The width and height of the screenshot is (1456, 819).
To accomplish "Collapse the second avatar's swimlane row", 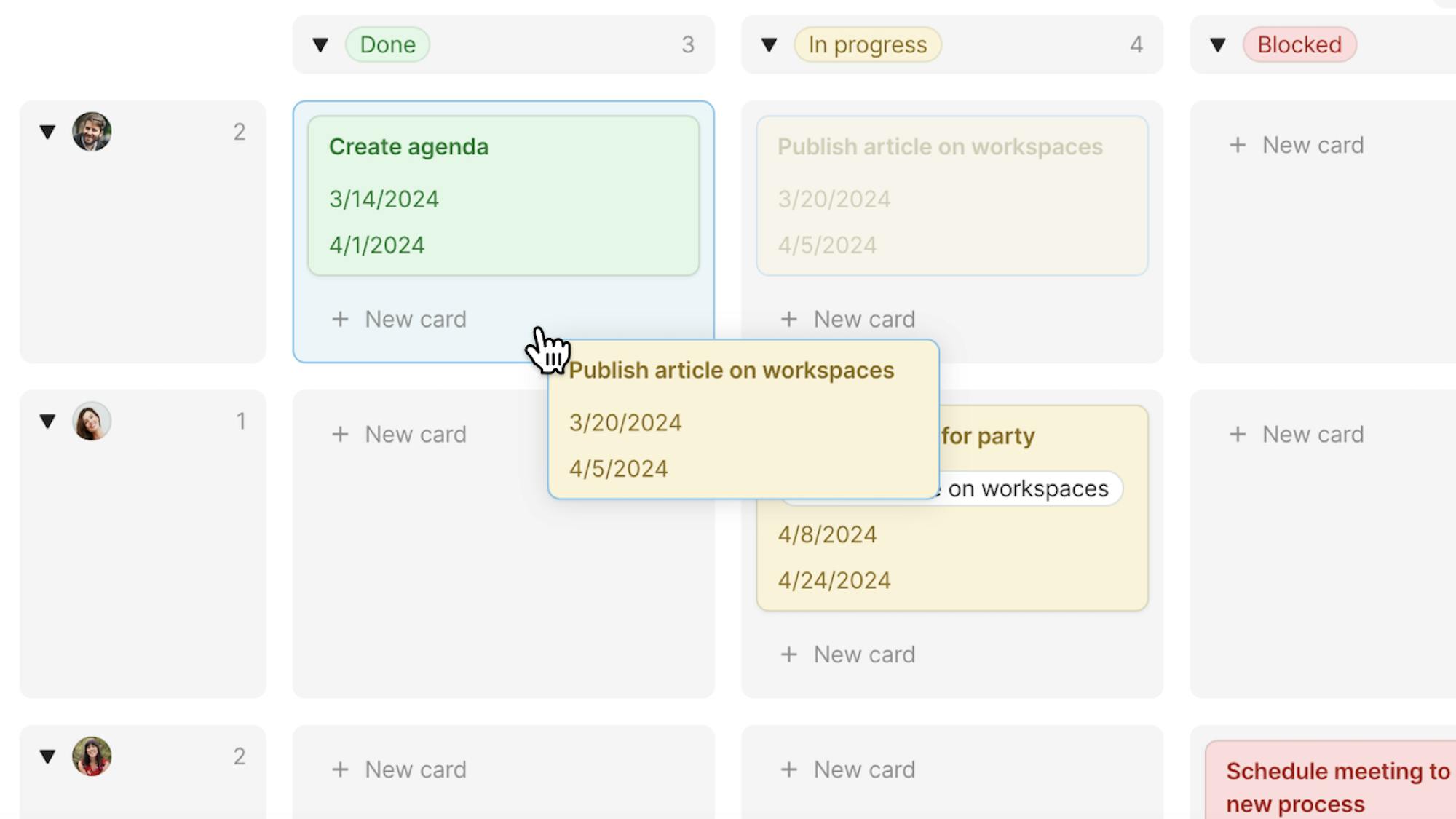I will pos(47,422).
